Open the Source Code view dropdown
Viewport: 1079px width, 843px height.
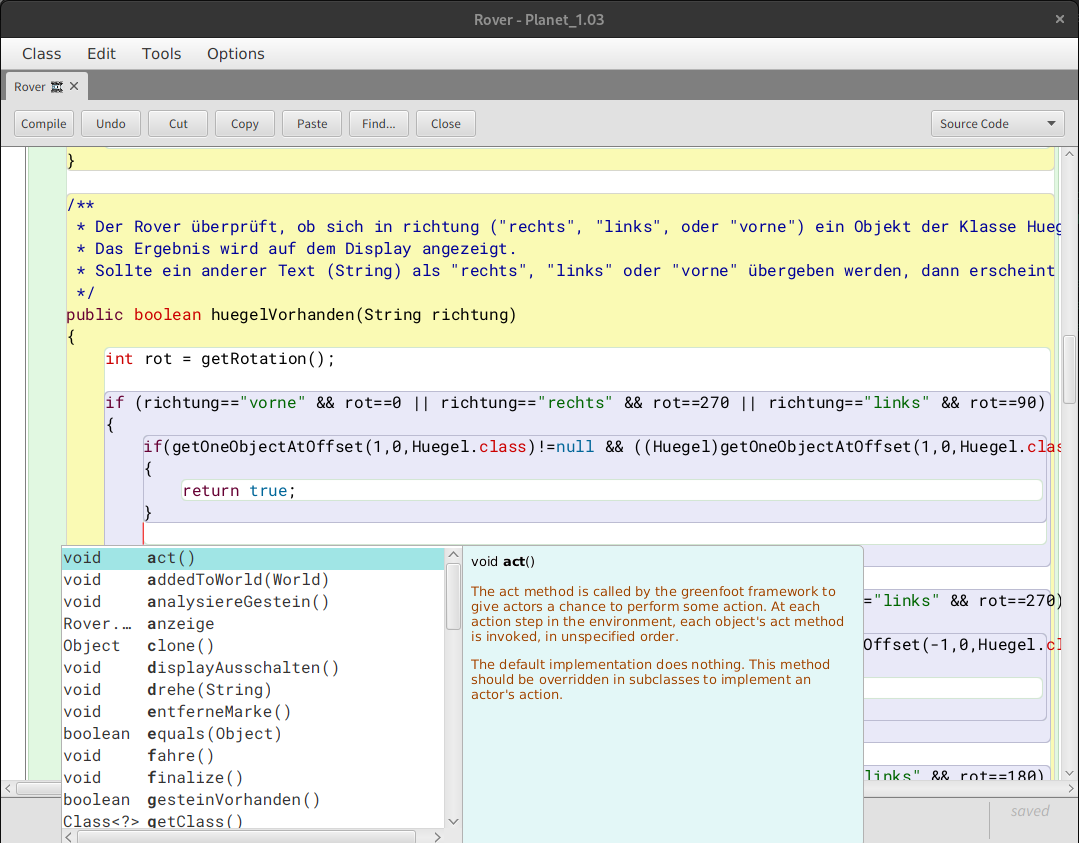997,124
